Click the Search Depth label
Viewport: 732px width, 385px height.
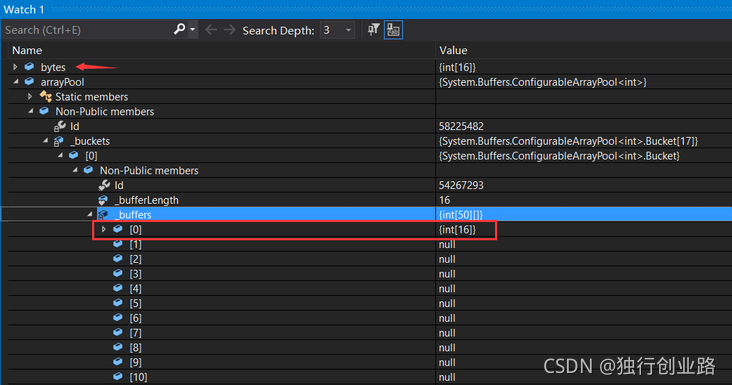278,30
